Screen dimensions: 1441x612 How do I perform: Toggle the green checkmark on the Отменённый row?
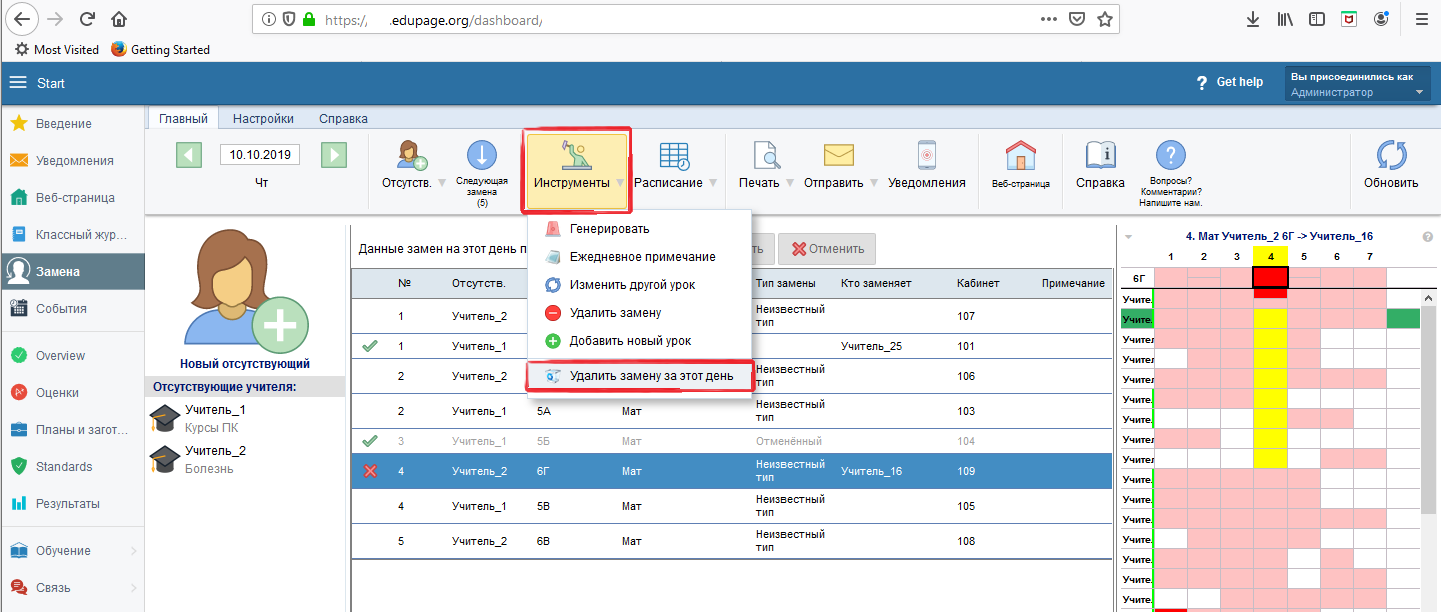tap(370, 440)
